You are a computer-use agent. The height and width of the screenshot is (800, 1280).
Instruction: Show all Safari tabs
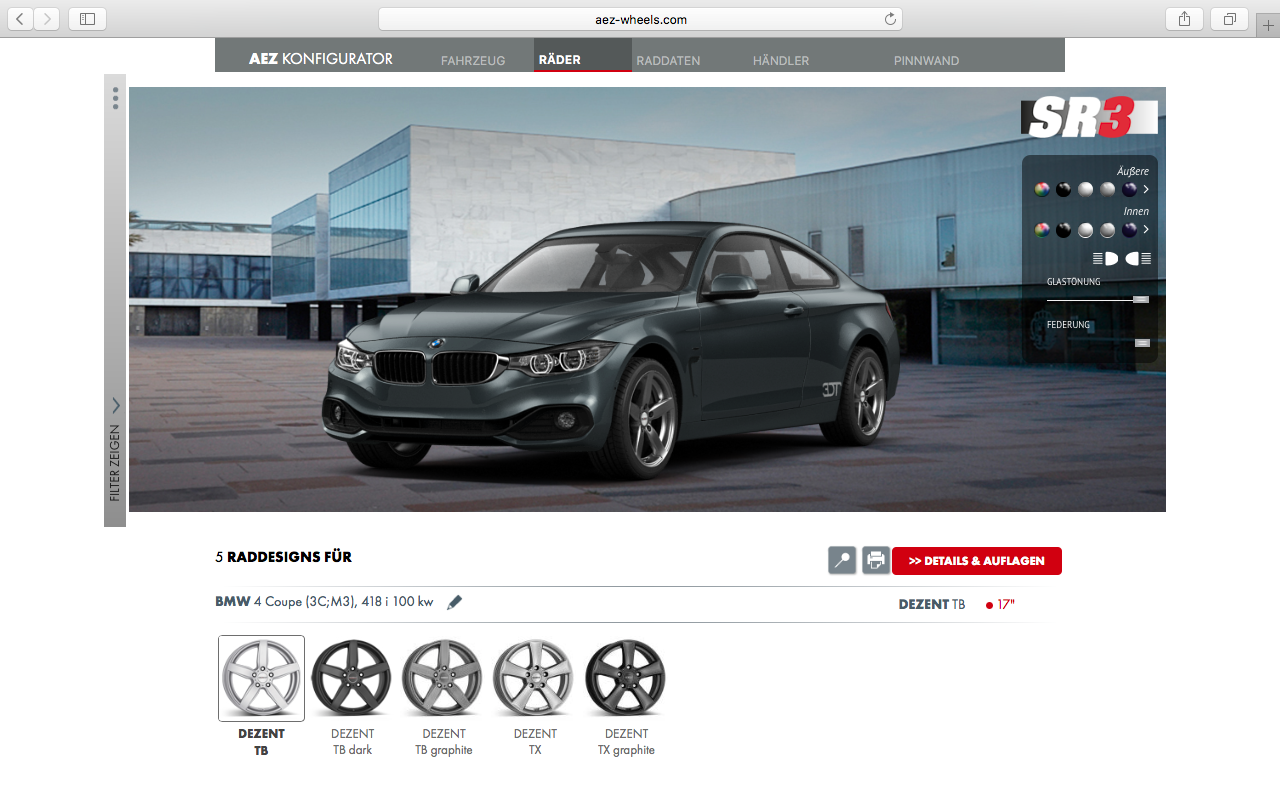pyautogui.click(x=1229, y=18)
